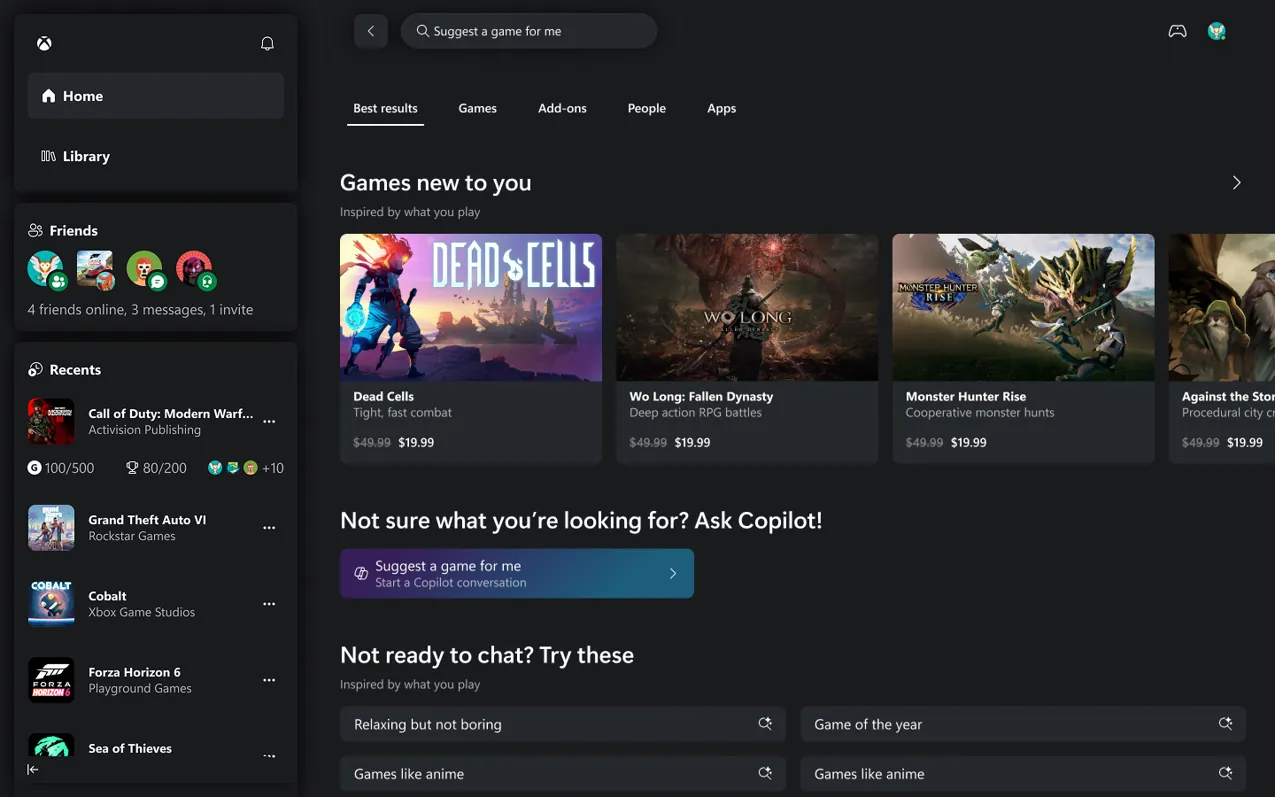Click the Wo Long: Fallen Dynasty title
Viewport: 1275px width, 797px height.
(701, 397)
